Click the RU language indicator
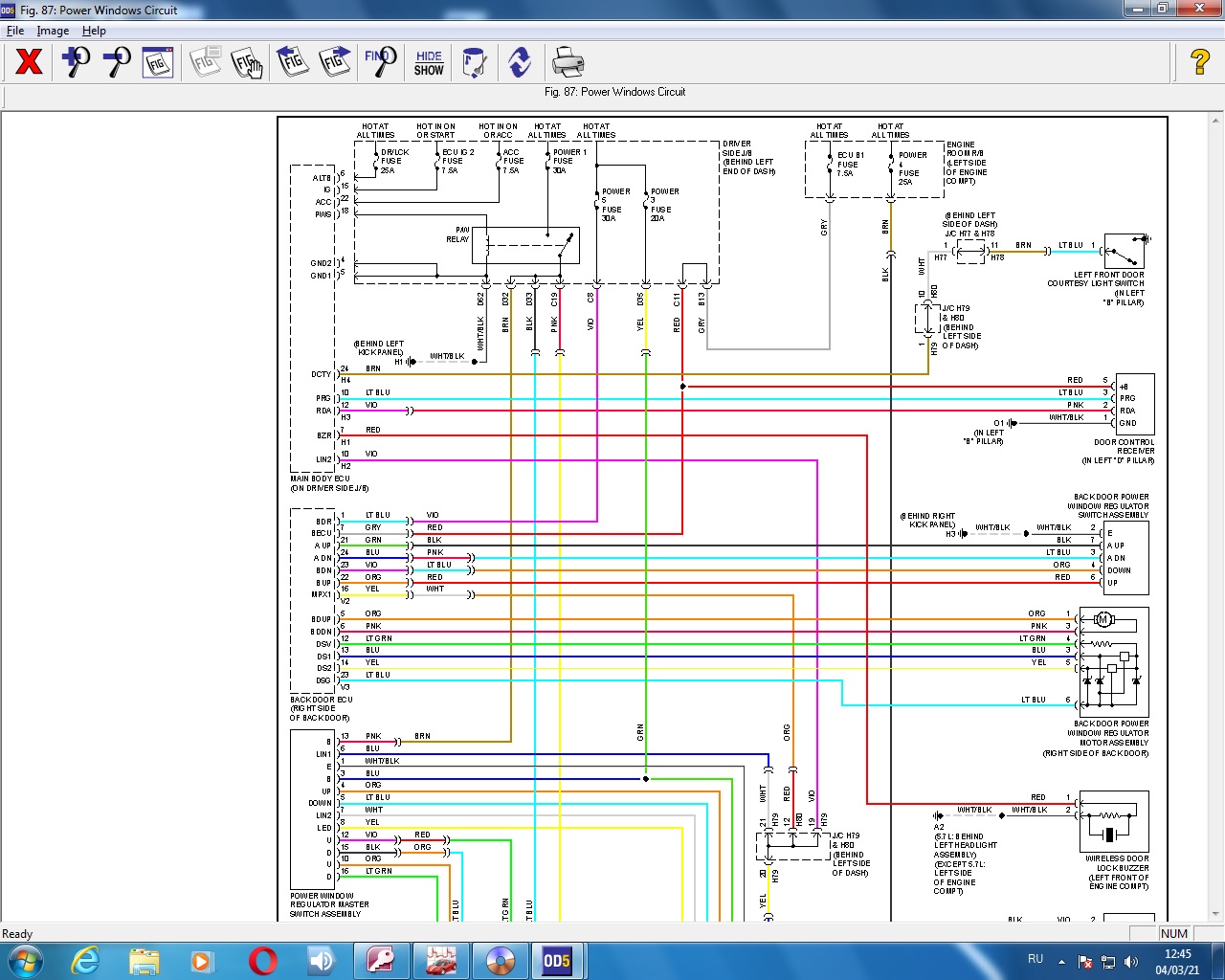 tap(1036, 959)
